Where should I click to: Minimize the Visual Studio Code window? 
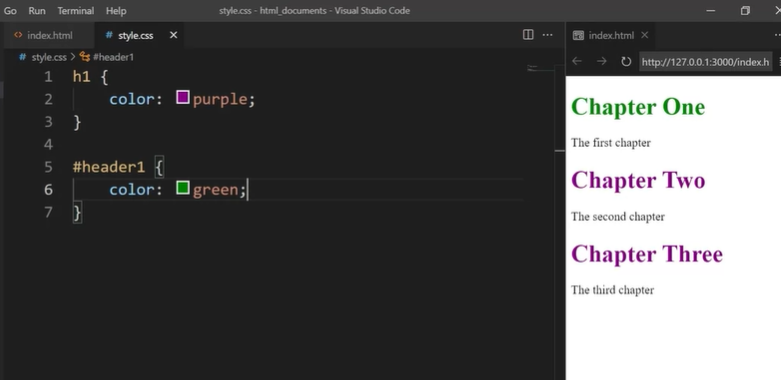click(x=711, y=10)
